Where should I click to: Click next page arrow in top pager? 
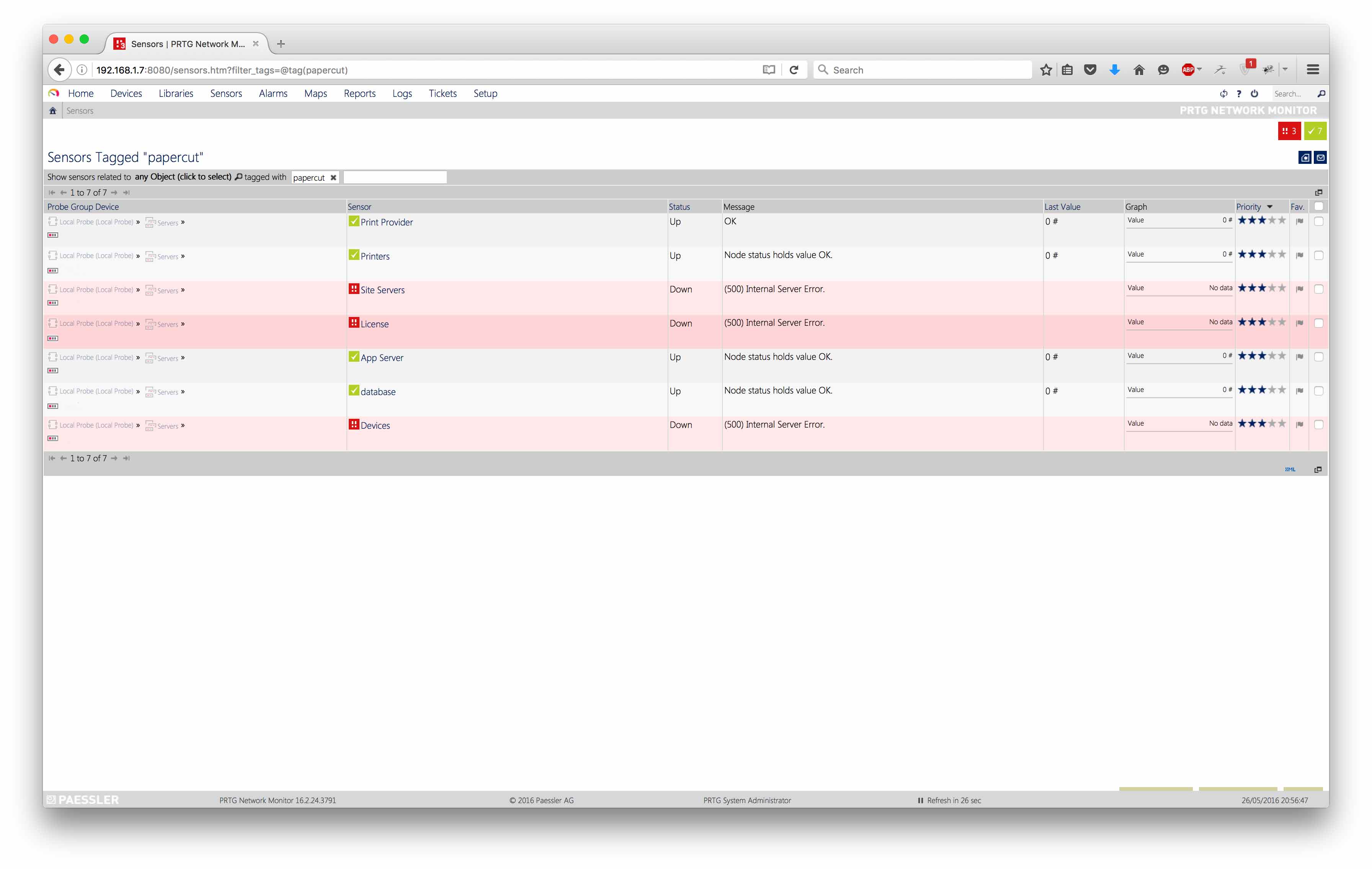[114, 193]
